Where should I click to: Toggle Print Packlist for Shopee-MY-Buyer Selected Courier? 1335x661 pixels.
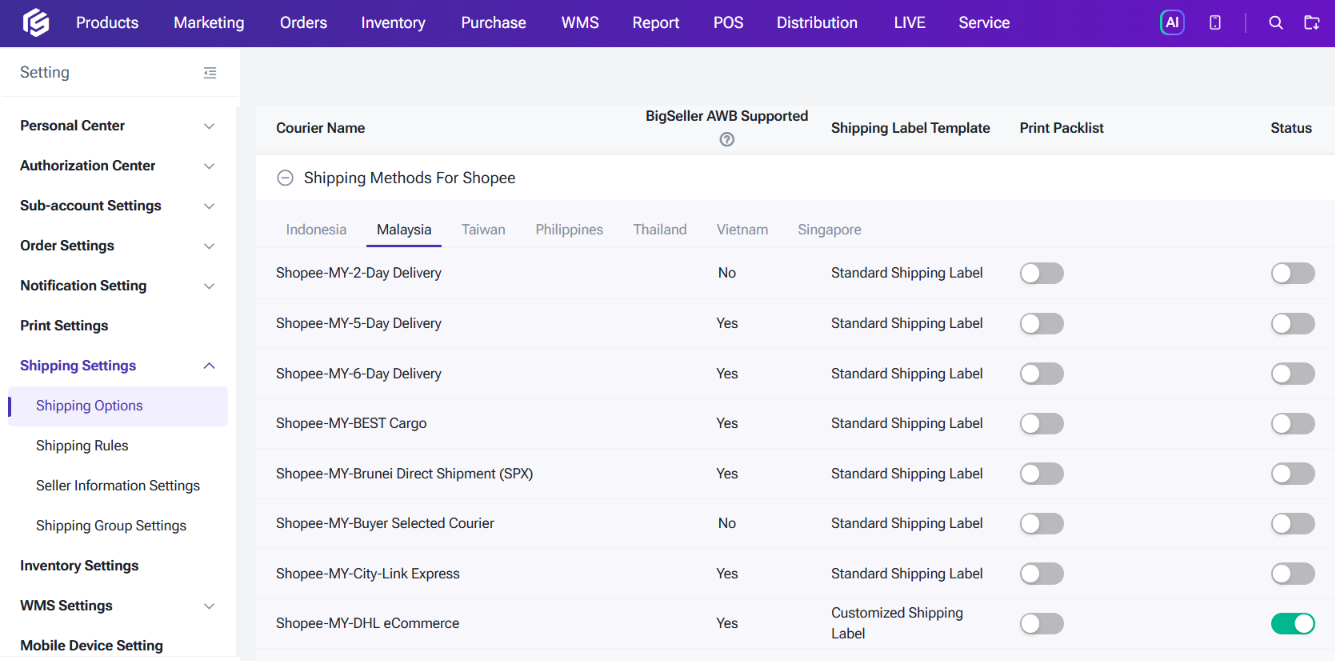(x=1042, y=523)
